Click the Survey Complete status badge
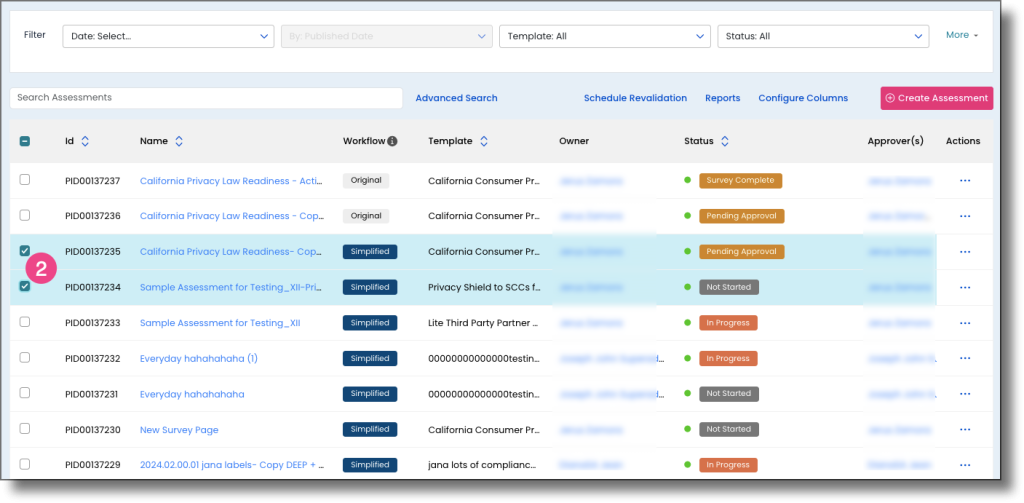This screenshot has width=1024, height=503. (741, 180)
